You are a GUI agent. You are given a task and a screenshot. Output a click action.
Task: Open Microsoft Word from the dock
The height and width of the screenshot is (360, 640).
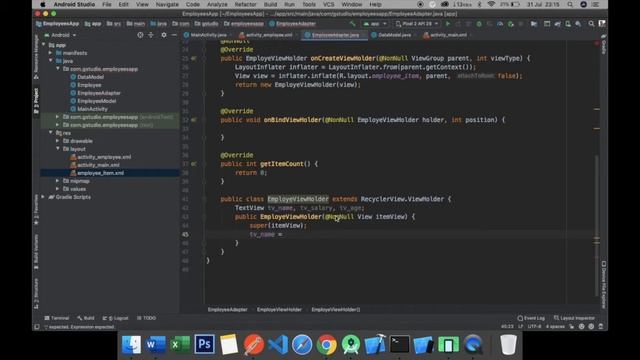156,344
